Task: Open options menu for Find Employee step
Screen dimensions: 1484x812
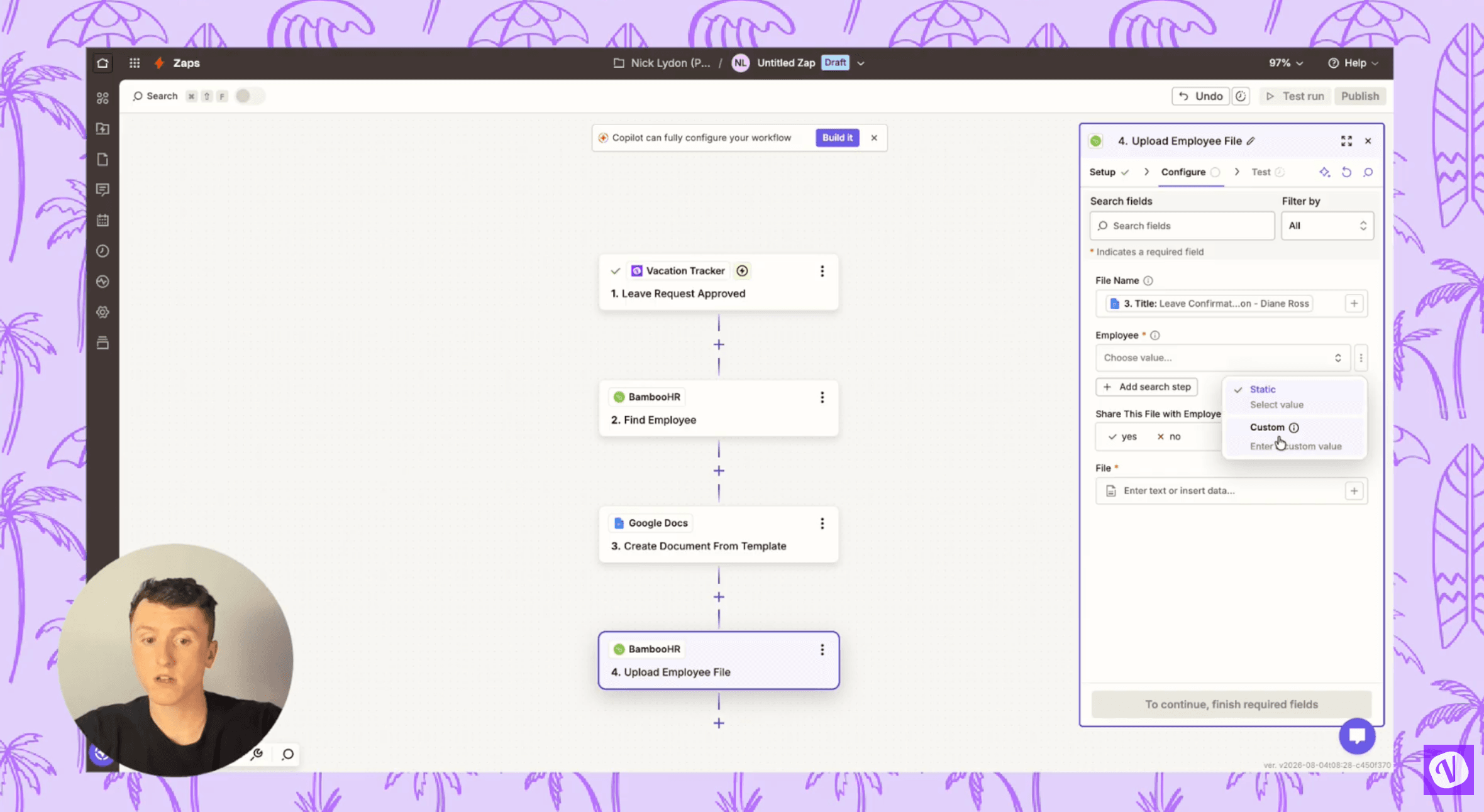Action: click(x=822, y=397)
